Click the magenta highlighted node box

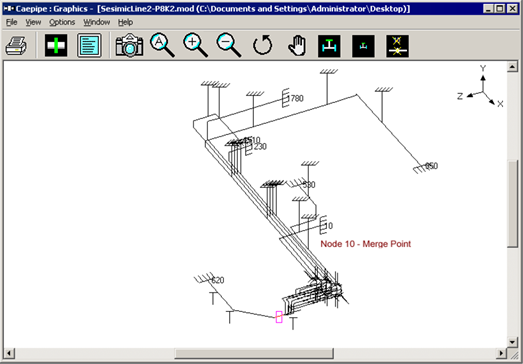(279, 317)
